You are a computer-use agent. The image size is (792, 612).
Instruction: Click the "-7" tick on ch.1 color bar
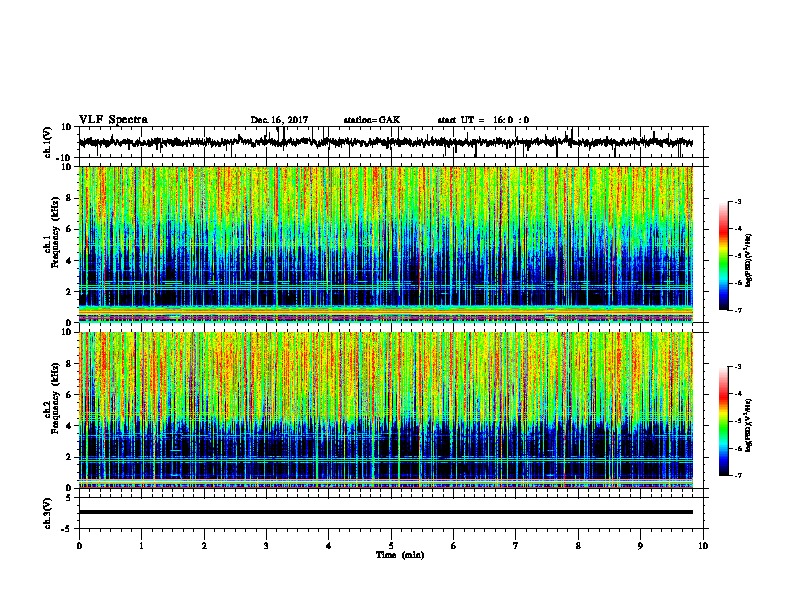pos(737,310)
